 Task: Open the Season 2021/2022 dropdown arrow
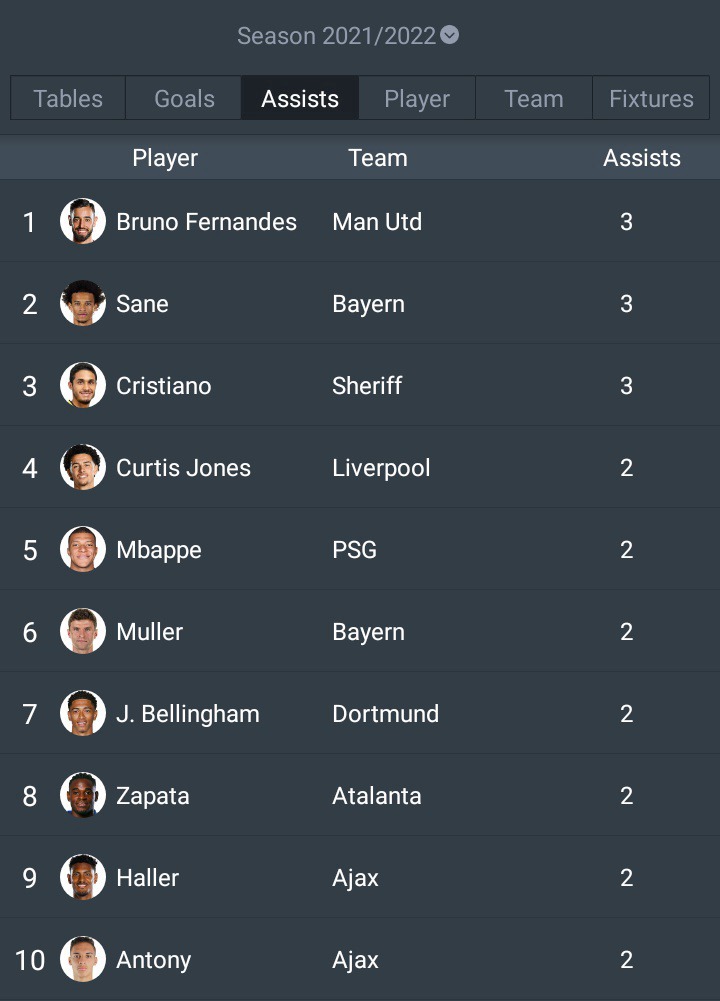(449, 35)
